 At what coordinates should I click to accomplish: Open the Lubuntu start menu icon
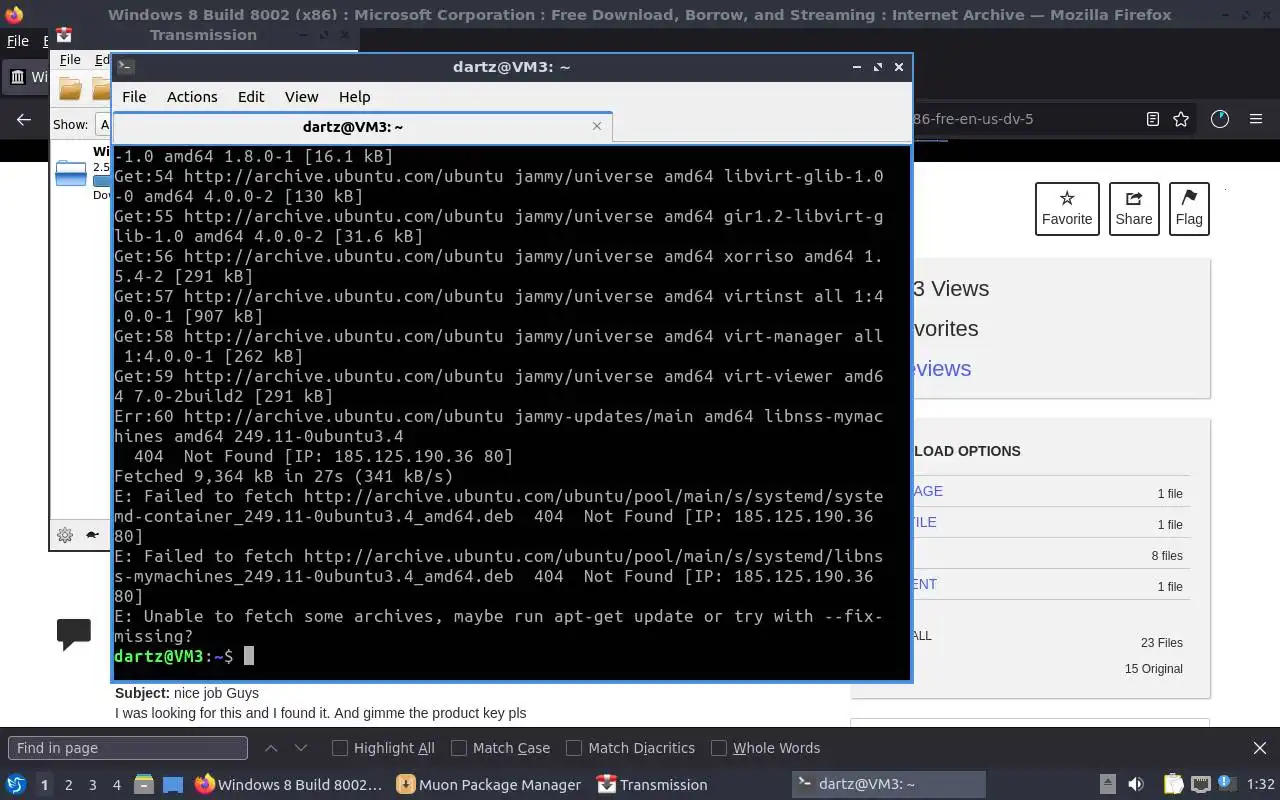pyautogui.click(x=15, y=785)
